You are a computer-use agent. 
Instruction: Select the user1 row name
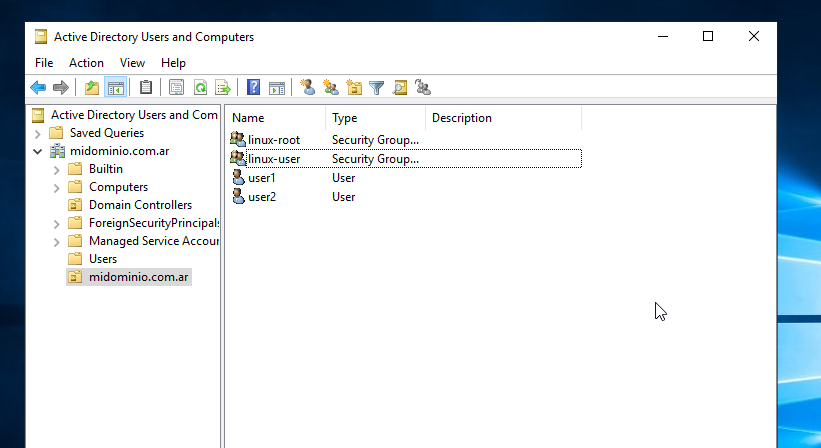pyautogui.click(x=261, y=177)
